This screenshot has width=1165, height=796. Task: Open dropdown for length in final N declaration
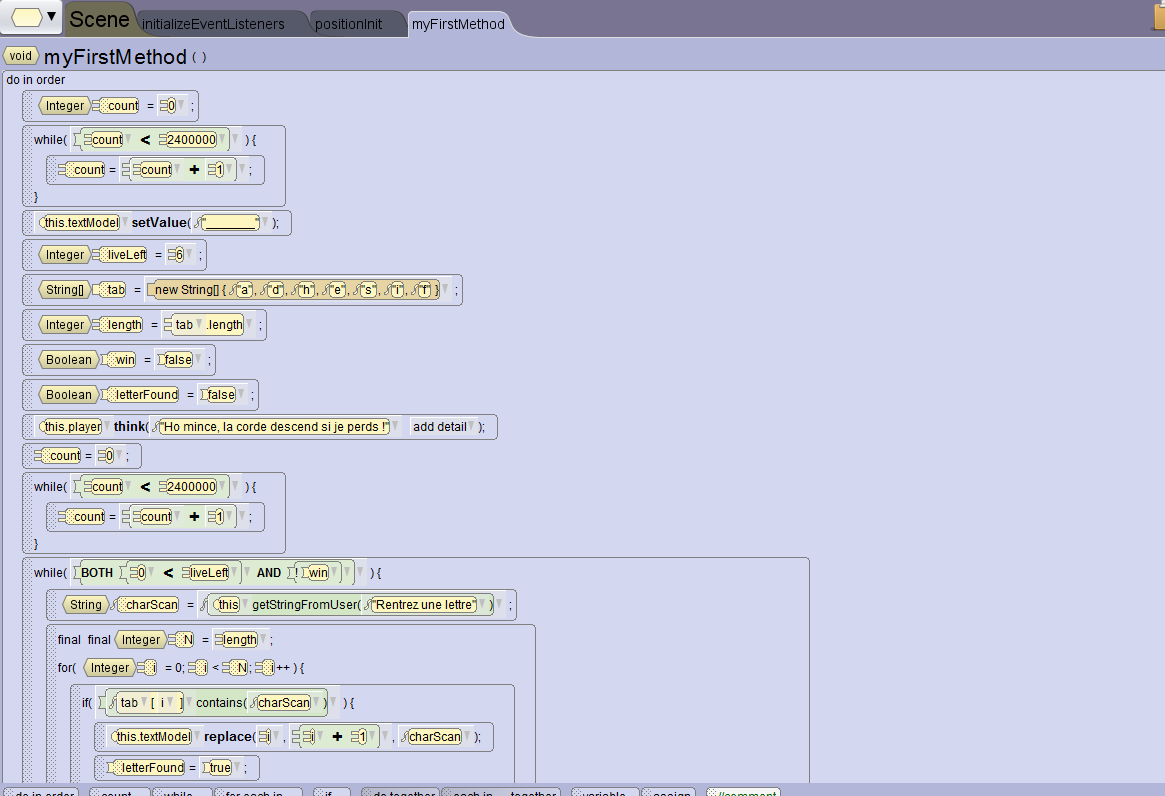tap(263, 640)
